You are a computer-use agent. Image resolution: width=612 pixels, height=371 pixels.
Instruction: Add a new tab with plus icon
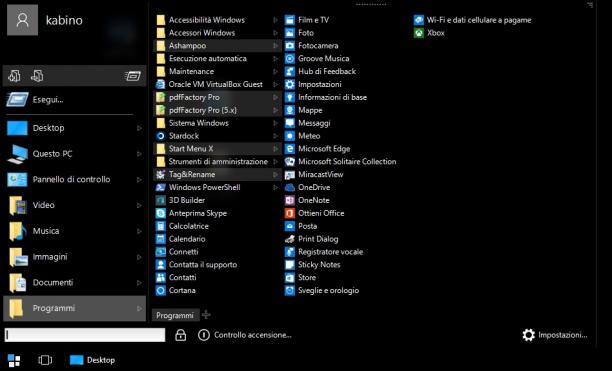pyautogui.click(x=206, y=314)
